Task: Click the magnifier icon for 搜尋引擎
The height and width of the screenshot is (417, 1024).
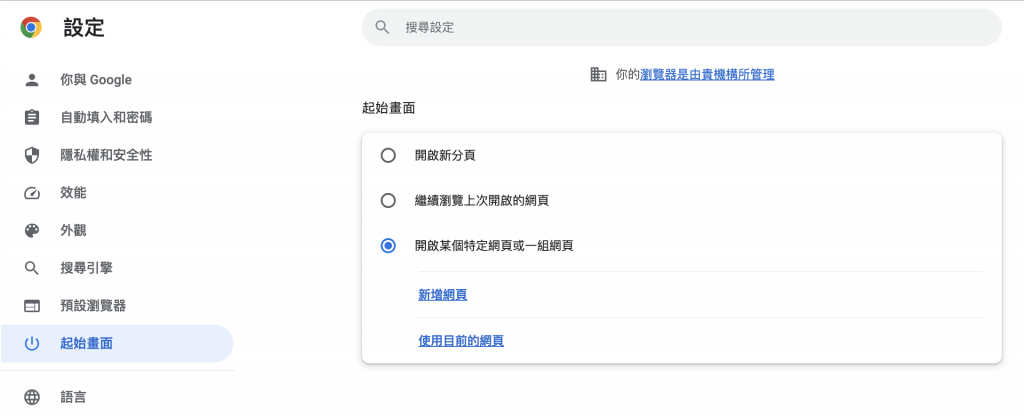Action: point(31,268)
